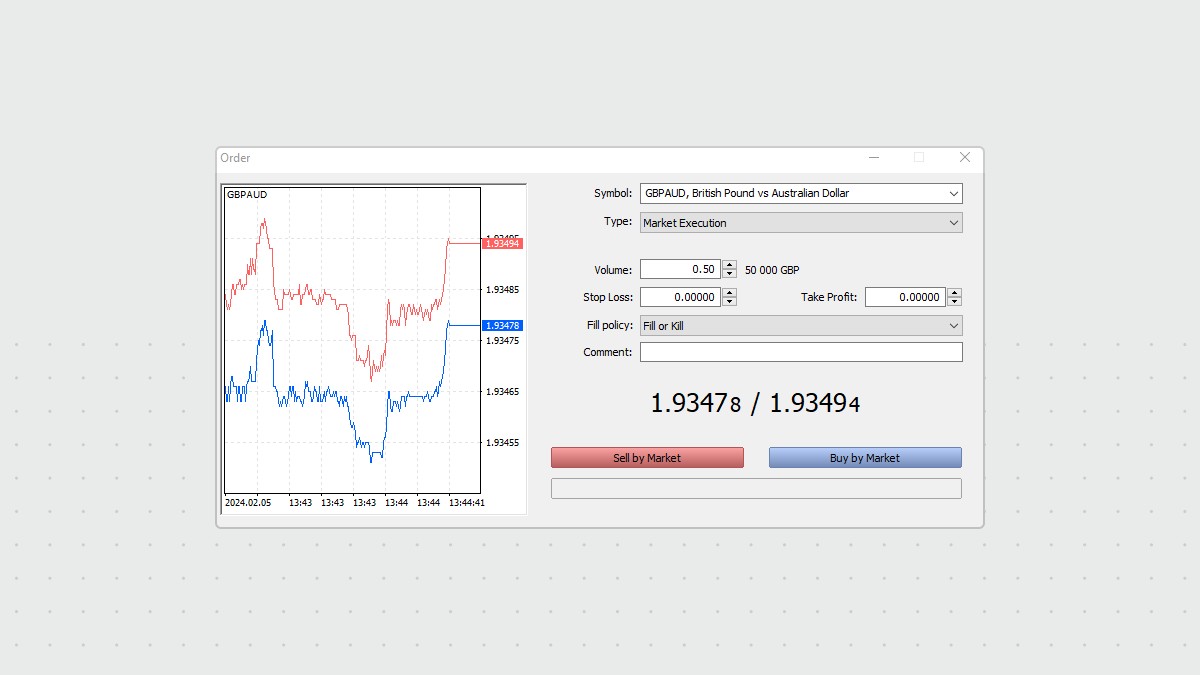1200x675 pixels.
Task: Decrement Take Profit with the down arrow
Action: pyautogui.click(x=955, y=301)
